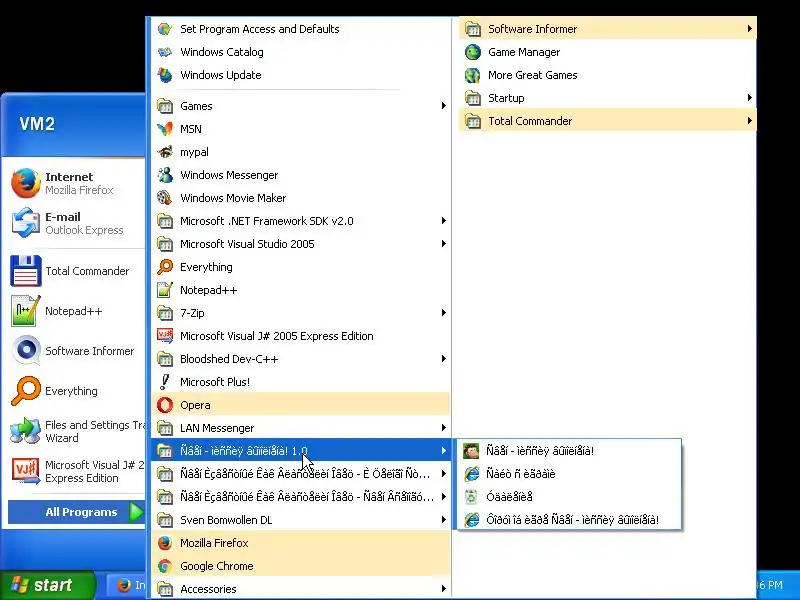The height and width of the screenshot is (600, 800).
Task: Click the Windows Movie Maker reel icon
Action: tap(165, 198)
